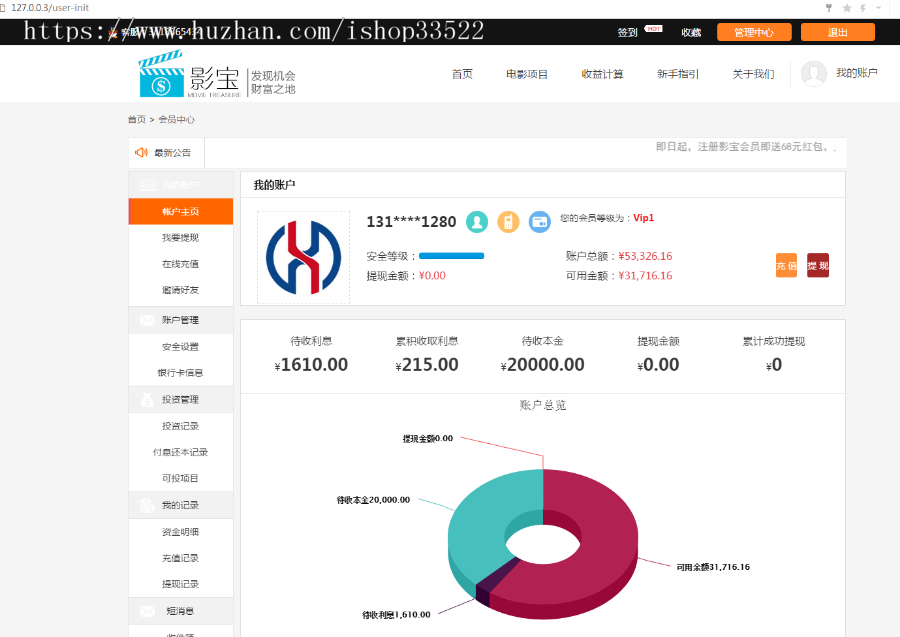Screen dimensions: 900x637
Task: Click the avatar icon next to 我的账户
Action: 813,73
